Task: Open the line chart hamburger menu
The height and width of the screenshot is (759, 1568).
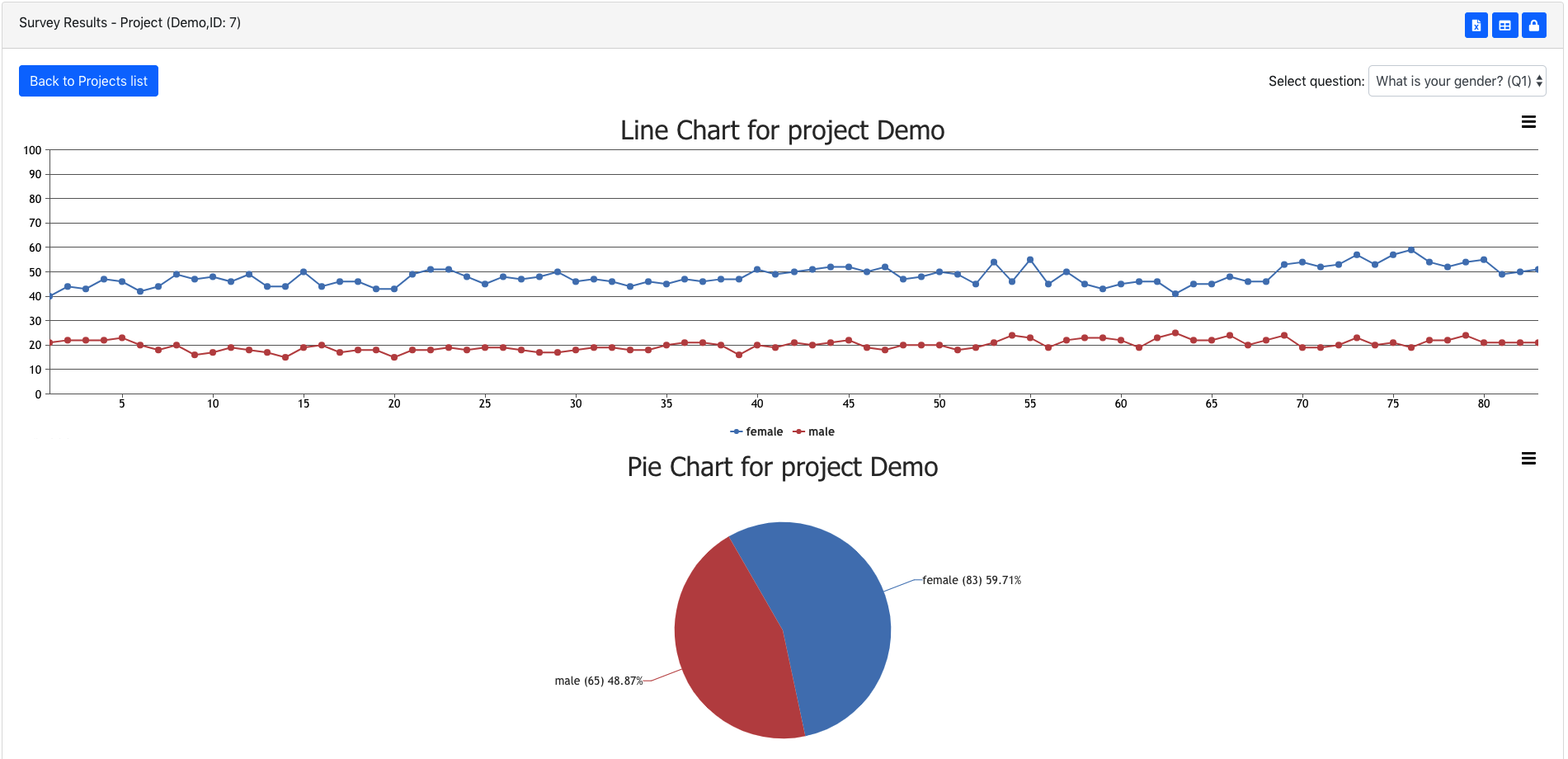Action: tap(1528, 122)
